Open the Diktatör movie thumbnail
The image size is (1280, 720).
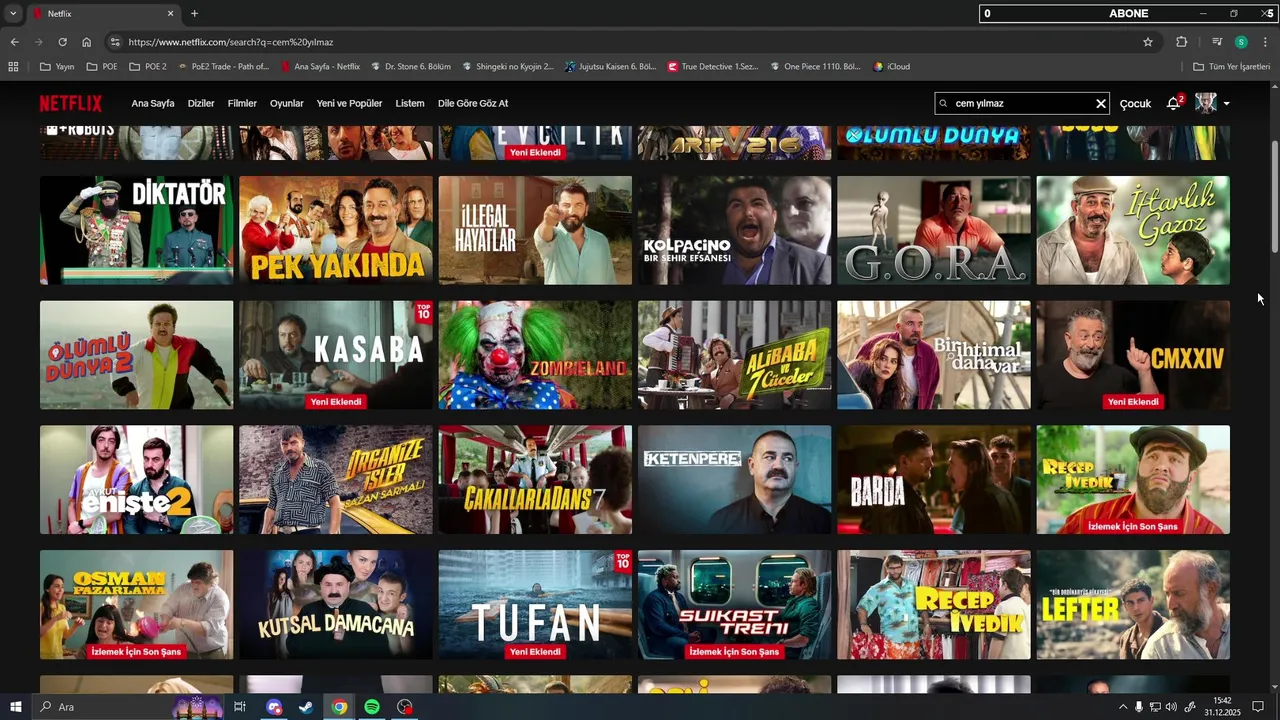coord(137,230)
